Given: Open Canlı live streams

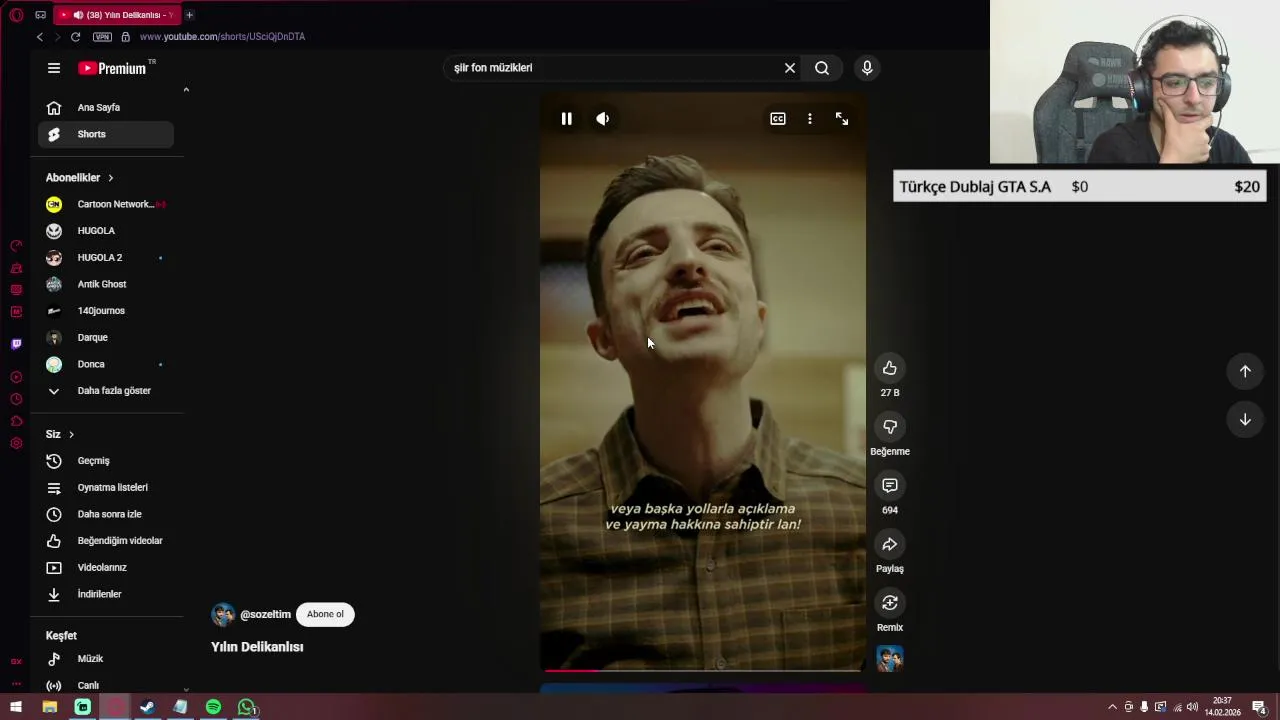Looking at the screenshot, I should 105,685.
